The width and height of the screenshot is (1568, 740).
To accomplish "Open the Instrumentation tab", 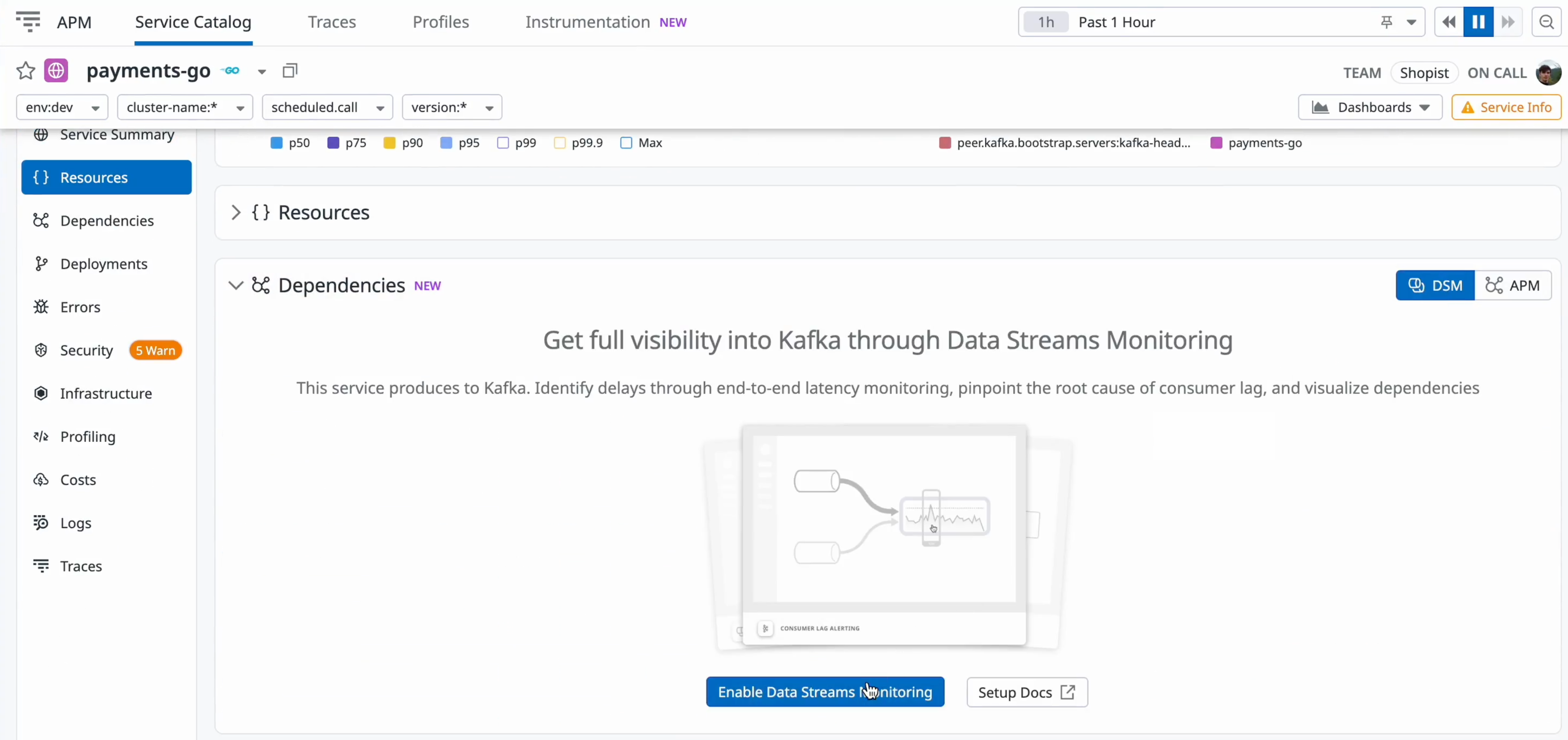I will (x=586, y=22).
